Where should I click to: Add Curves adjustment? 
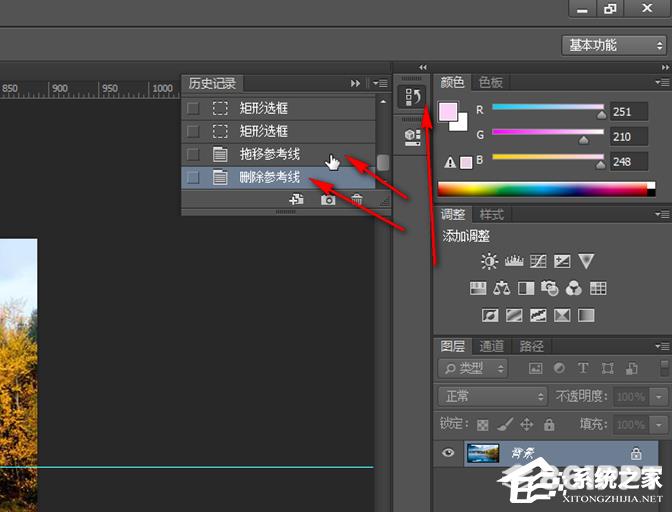click(x=538, y=261)
